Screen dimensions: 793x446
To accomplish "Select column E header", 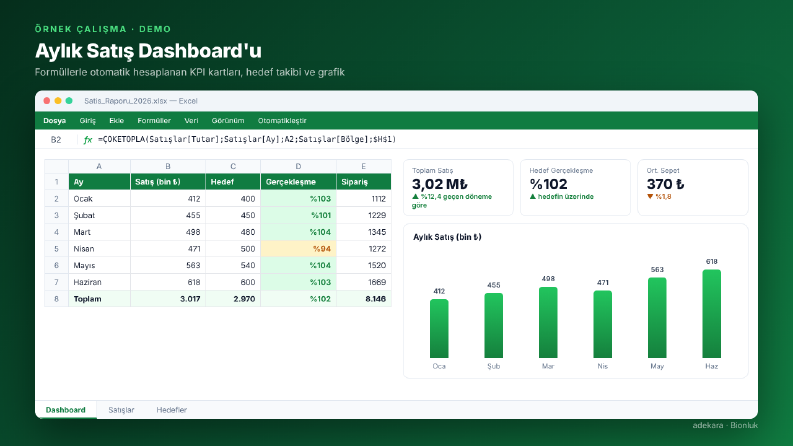I will tap(364, 166).
